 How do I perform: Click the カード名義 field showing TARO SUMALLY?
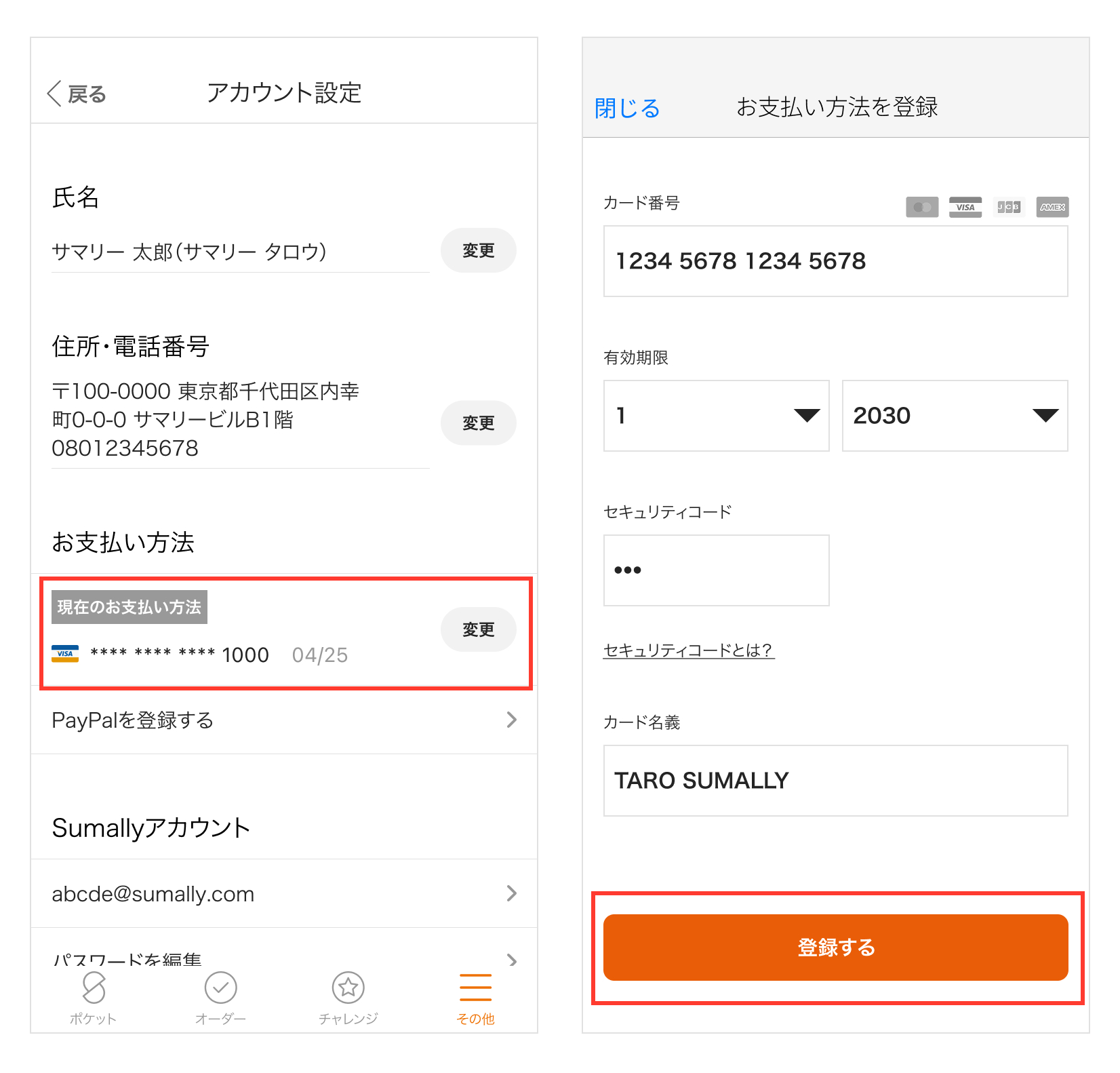click(835, 781)
